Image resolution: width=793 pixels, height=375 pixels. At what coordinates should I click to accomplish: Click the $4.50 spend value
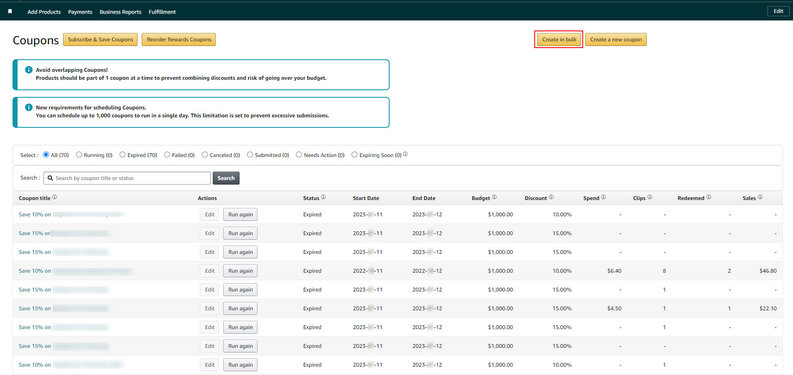(x=614, y=309)
